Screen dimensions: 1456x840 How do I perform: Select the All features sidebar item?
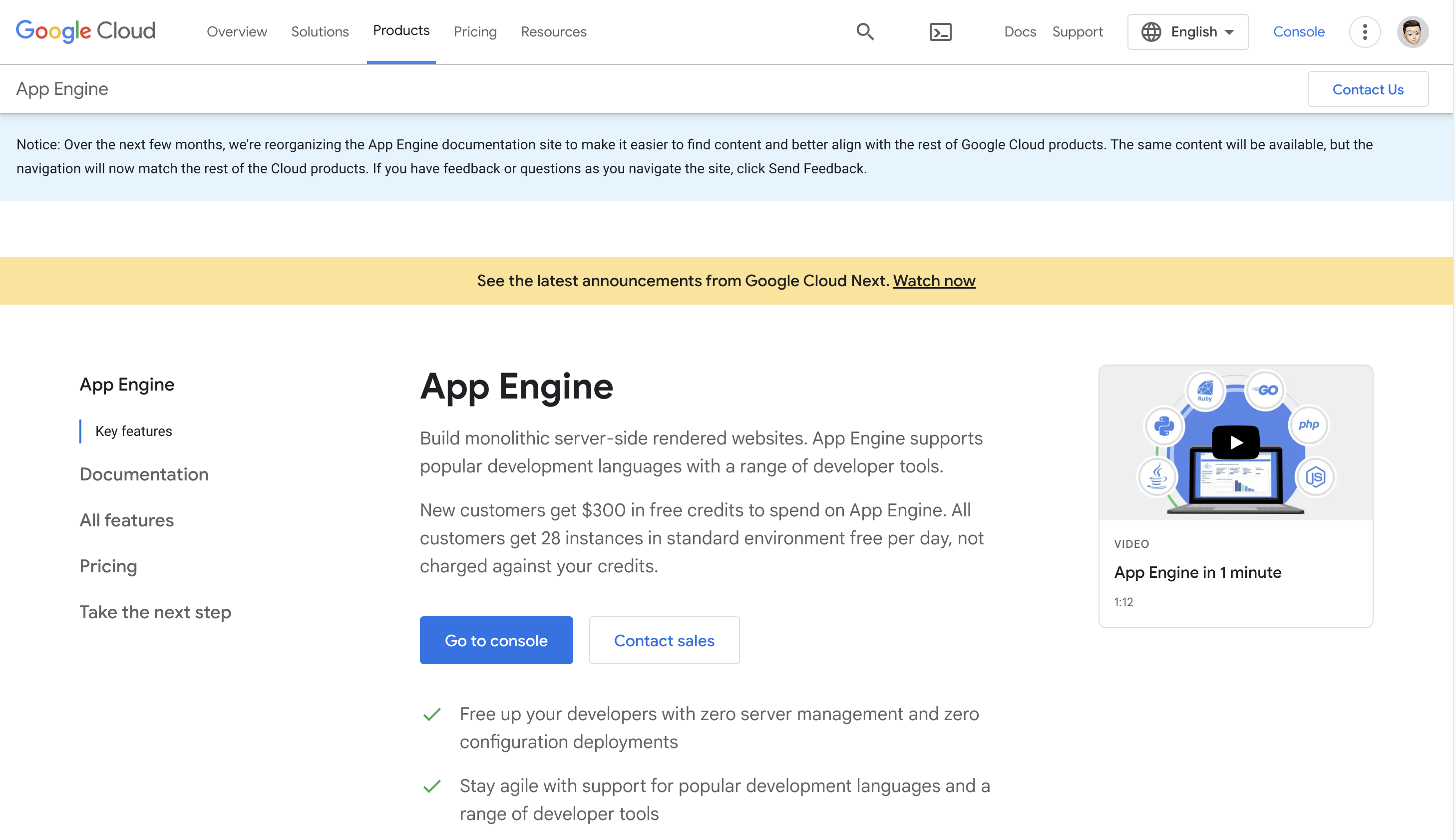coord(126,520)
